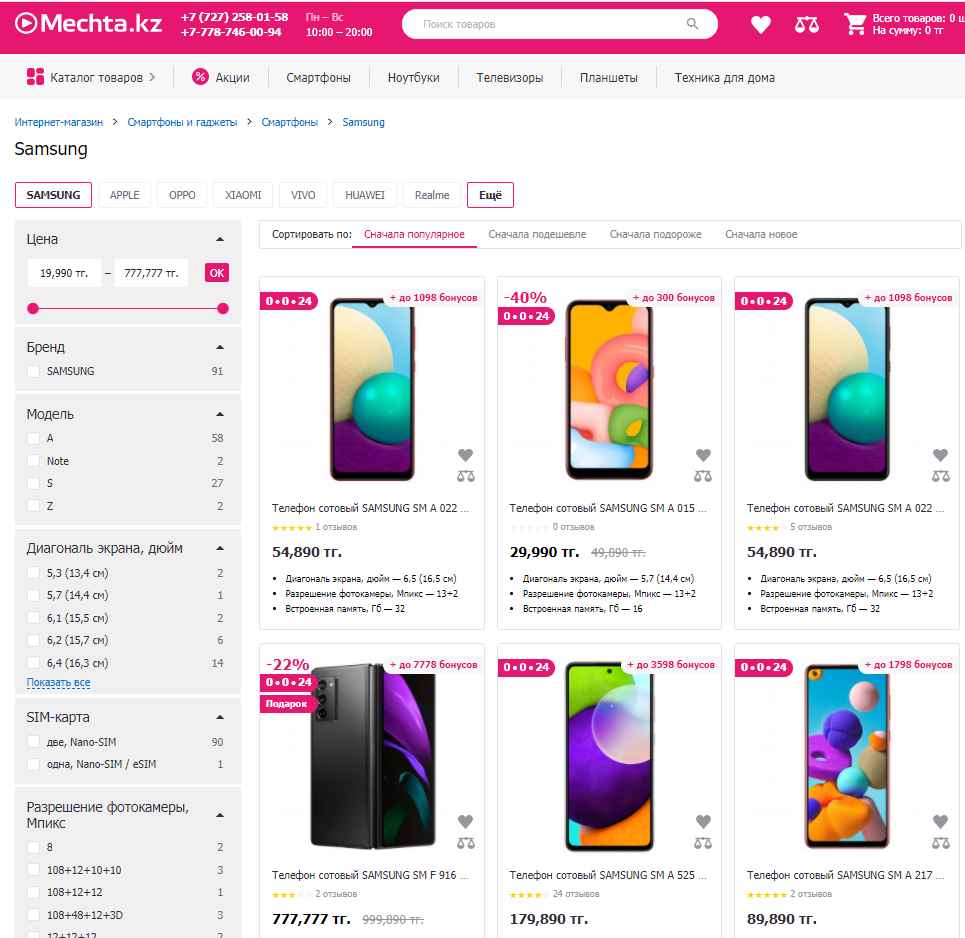The height and width of the screenshot is (938, 965).
Task: Check model Z filter checkbox
Action: pyautogui.click(x=33, y=506)
